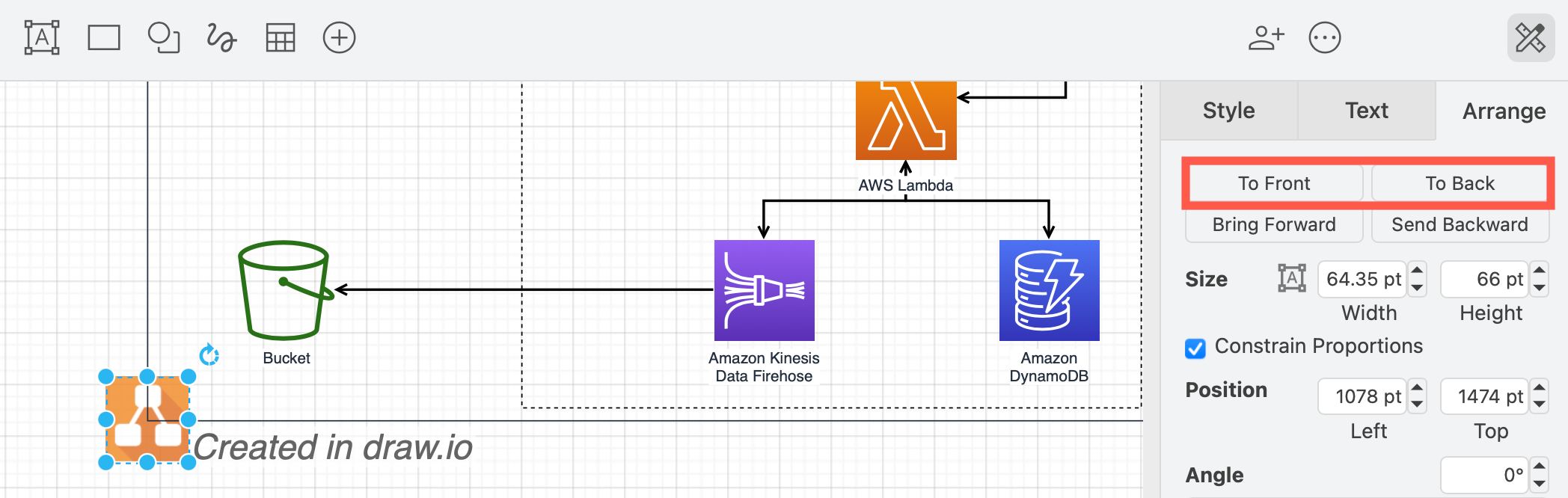The height and width of the screenshot is (498, 1568).
Task: Insert a table from the toolbar
Action: coord(281,37)
